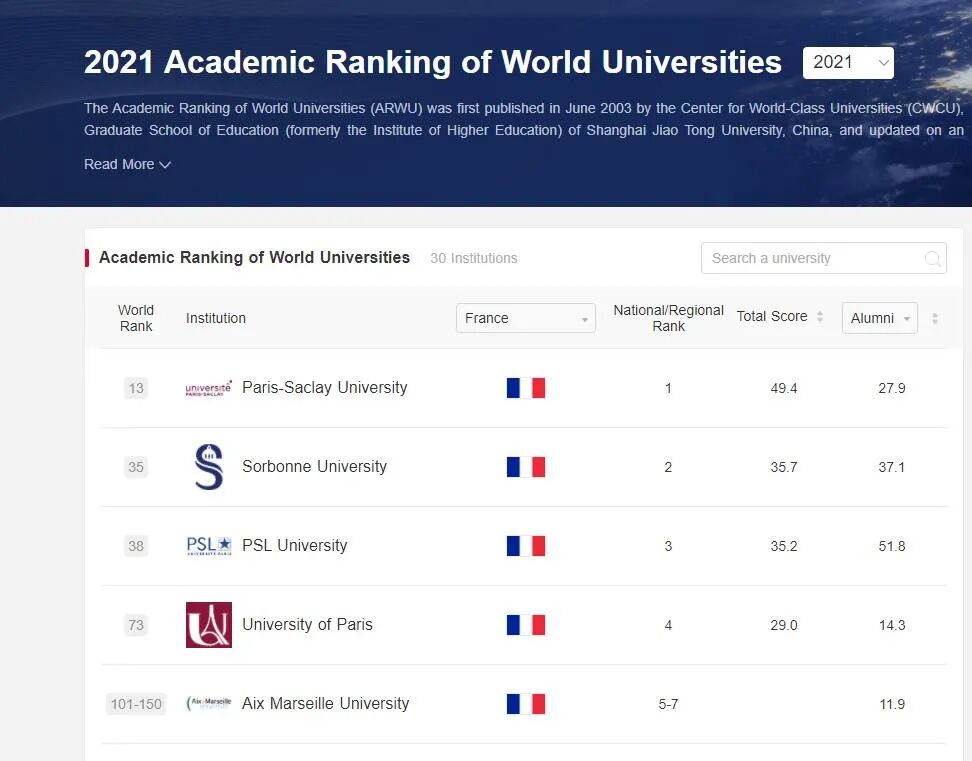972x761 pixels.
Task: Click the Aix Marseille University logo
Action: point(209,703)
